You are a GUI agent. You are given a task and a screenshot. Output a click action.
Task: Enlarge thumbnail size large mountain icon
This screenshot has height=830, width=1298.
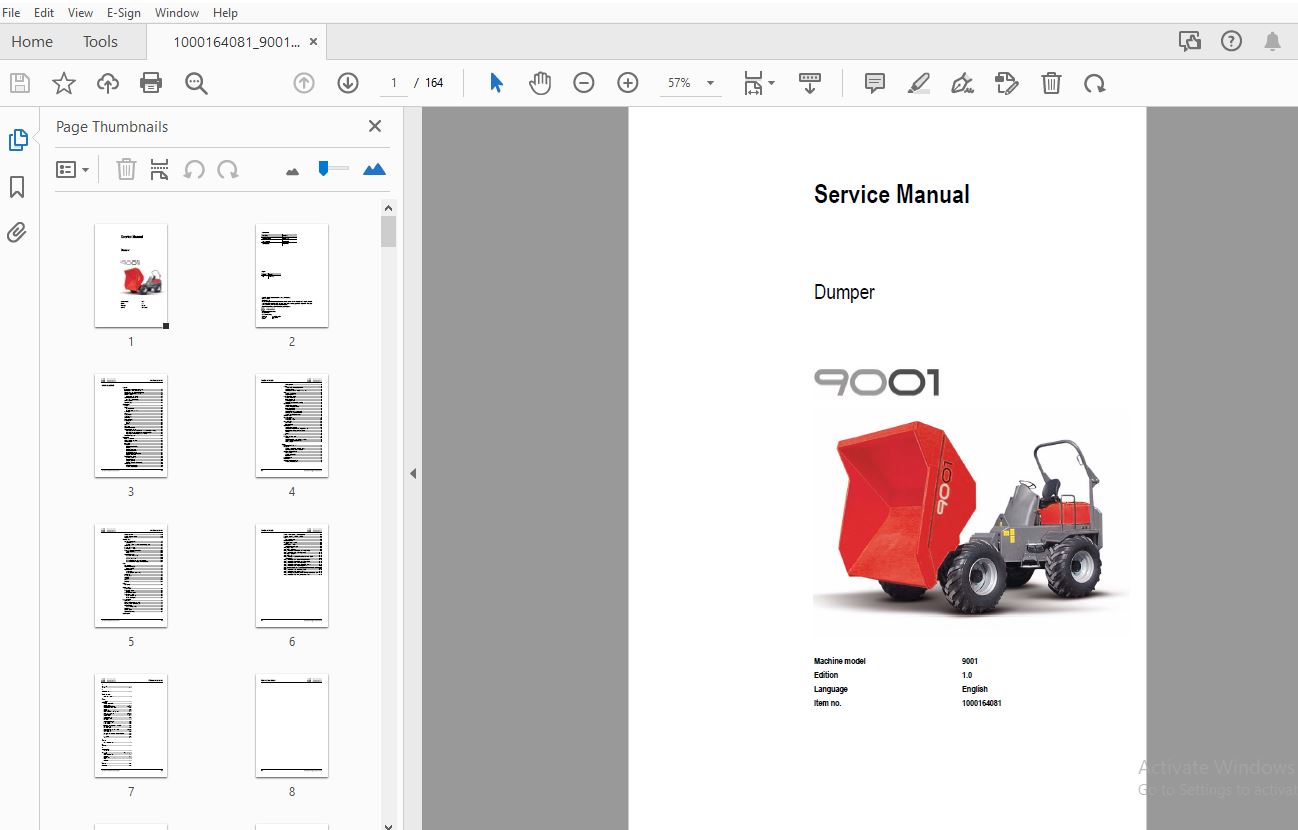coord(374,169)
